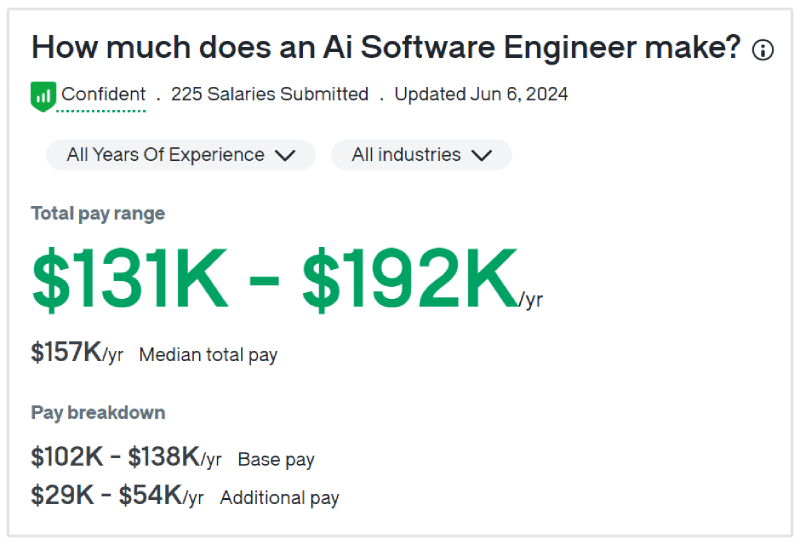Click the Median total pay label

(208, 355)
